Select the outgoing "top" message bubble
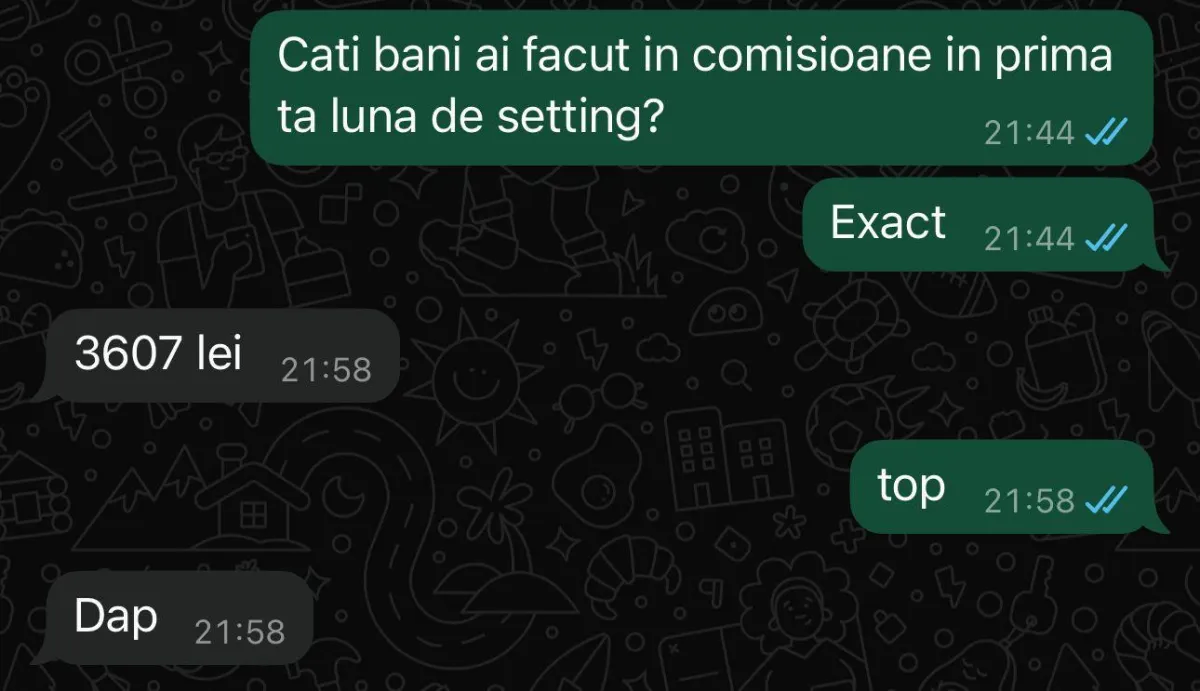 pos(1009,487)
